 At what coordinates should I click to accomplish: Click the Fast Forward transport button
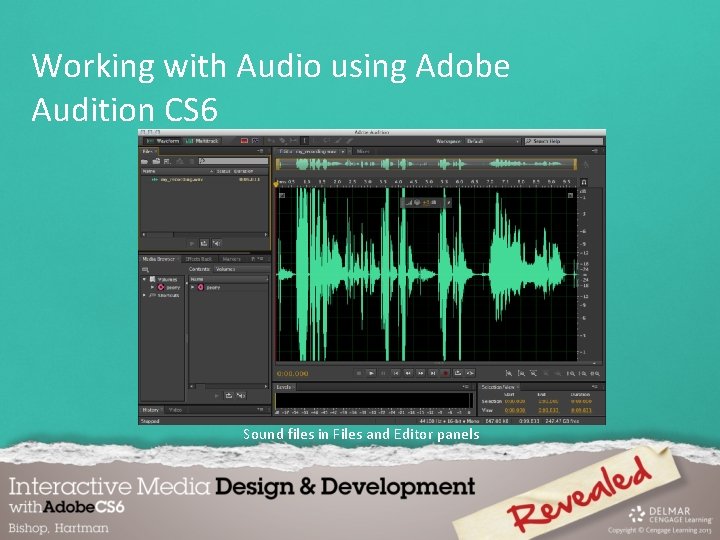click(420, 373)
